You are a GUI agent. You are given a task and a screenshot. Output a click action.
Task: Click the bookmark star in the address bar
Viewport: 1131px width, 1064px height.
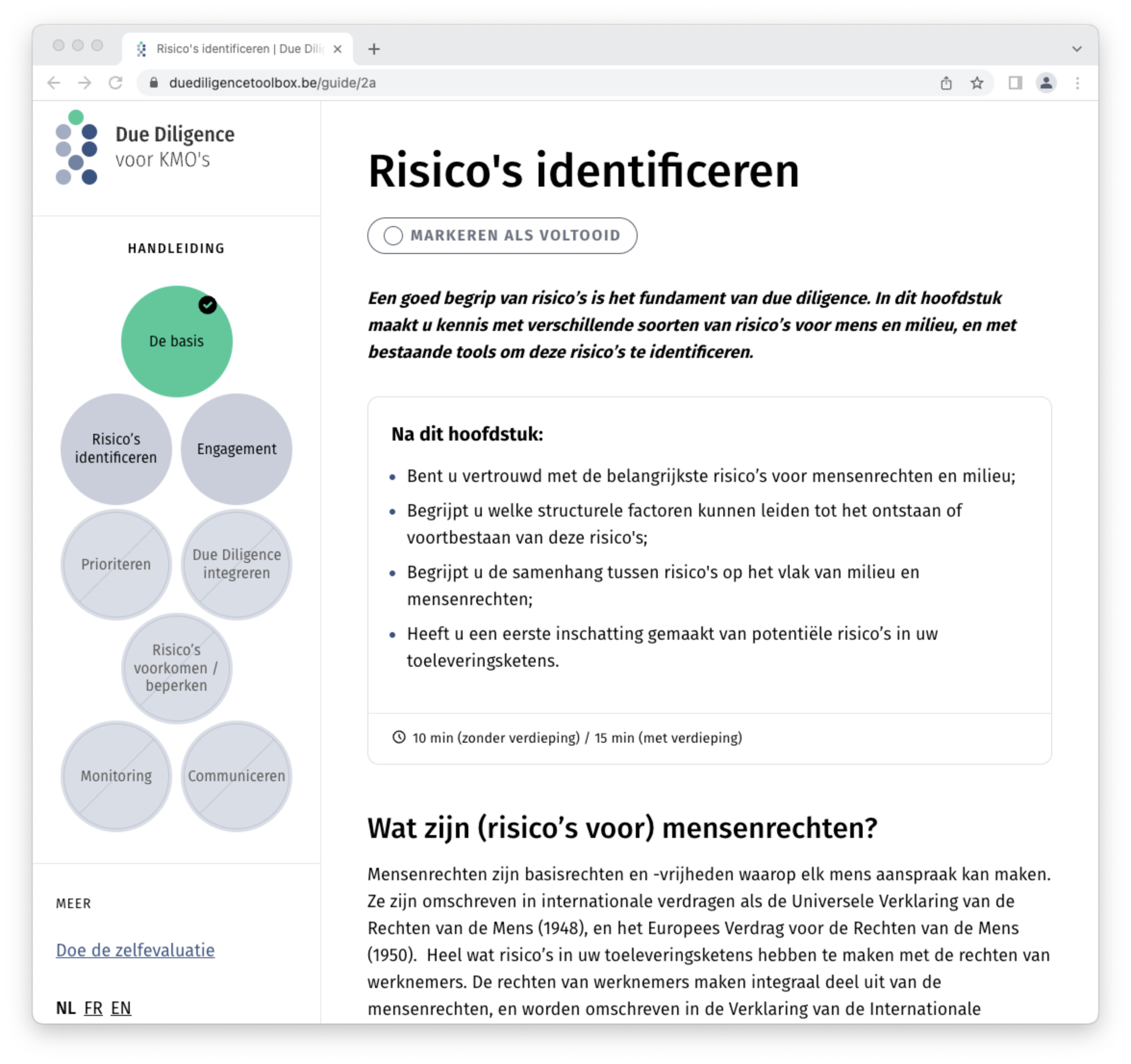point(977,83)
